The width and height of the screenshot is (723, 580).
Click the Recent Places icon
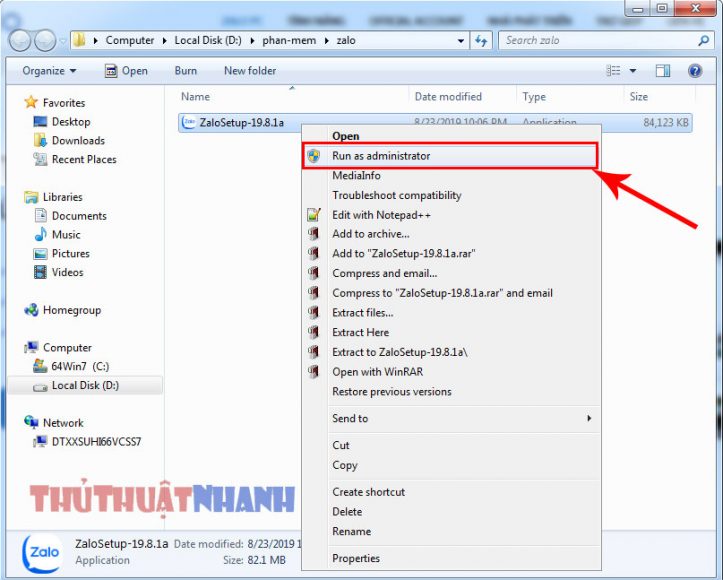(40, 159)
